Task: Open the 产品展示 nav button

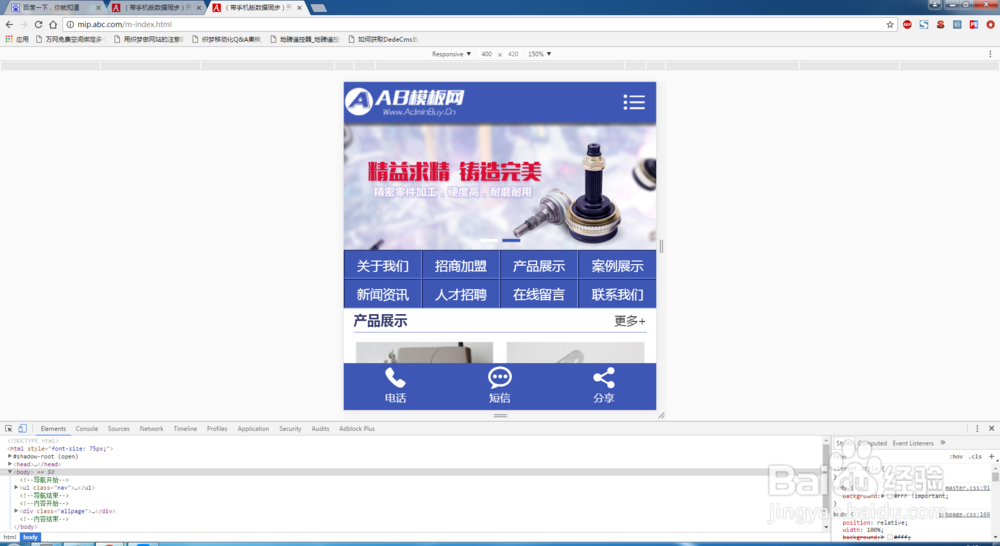Action: coord(539,265)
